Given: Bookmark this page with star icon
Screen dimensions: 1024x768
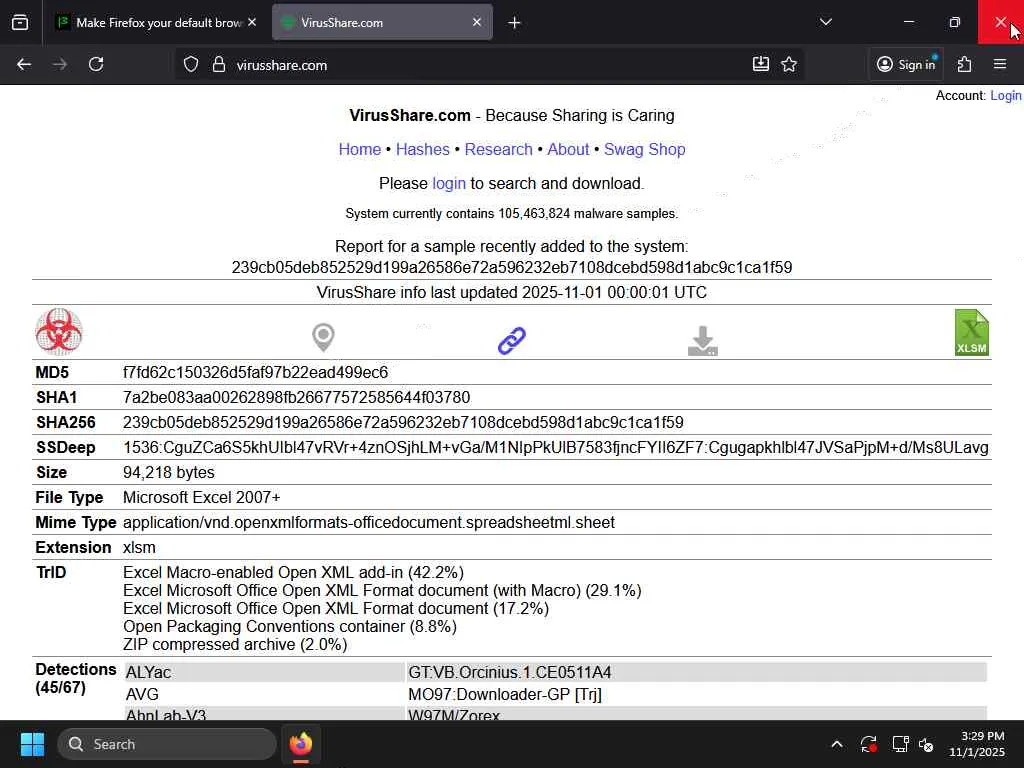Looking at the screenshot, I should point(789,64).
